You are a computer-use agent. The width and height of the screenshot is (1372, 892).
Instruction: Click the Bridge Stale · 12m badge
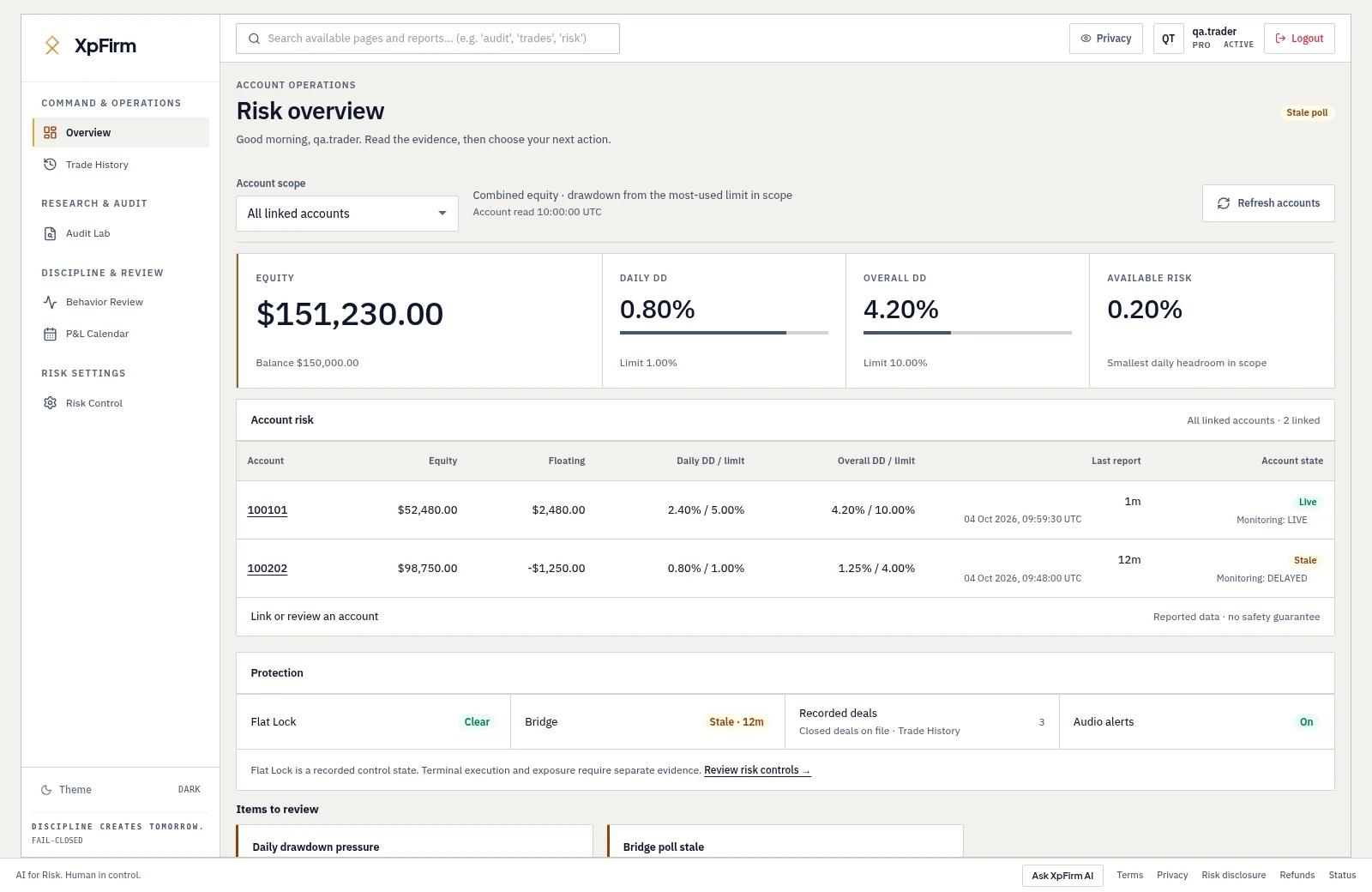coord(737,722)
